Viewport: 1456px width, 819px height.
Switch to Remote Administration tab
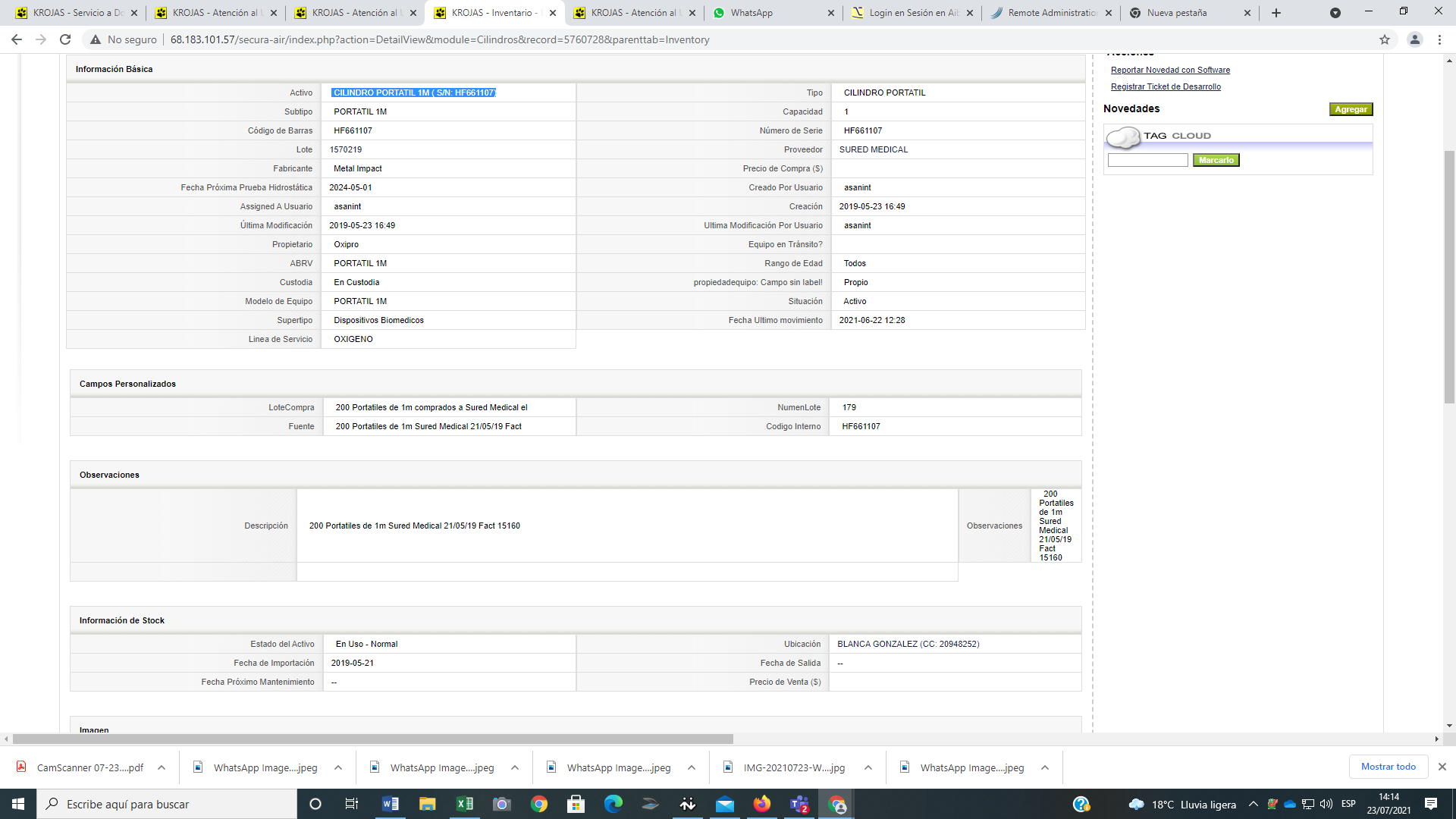1052,13
